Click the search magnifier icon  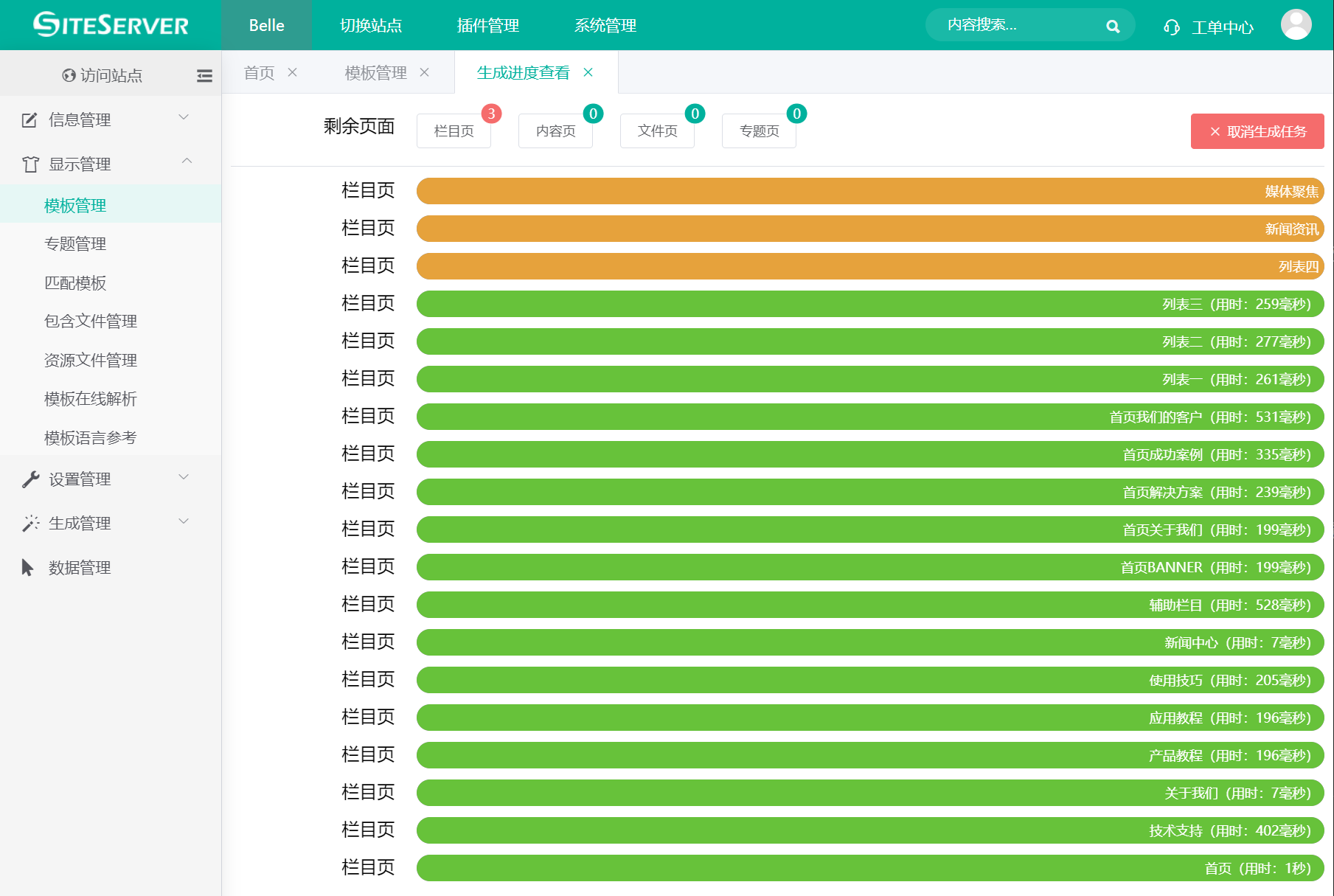1113,27
